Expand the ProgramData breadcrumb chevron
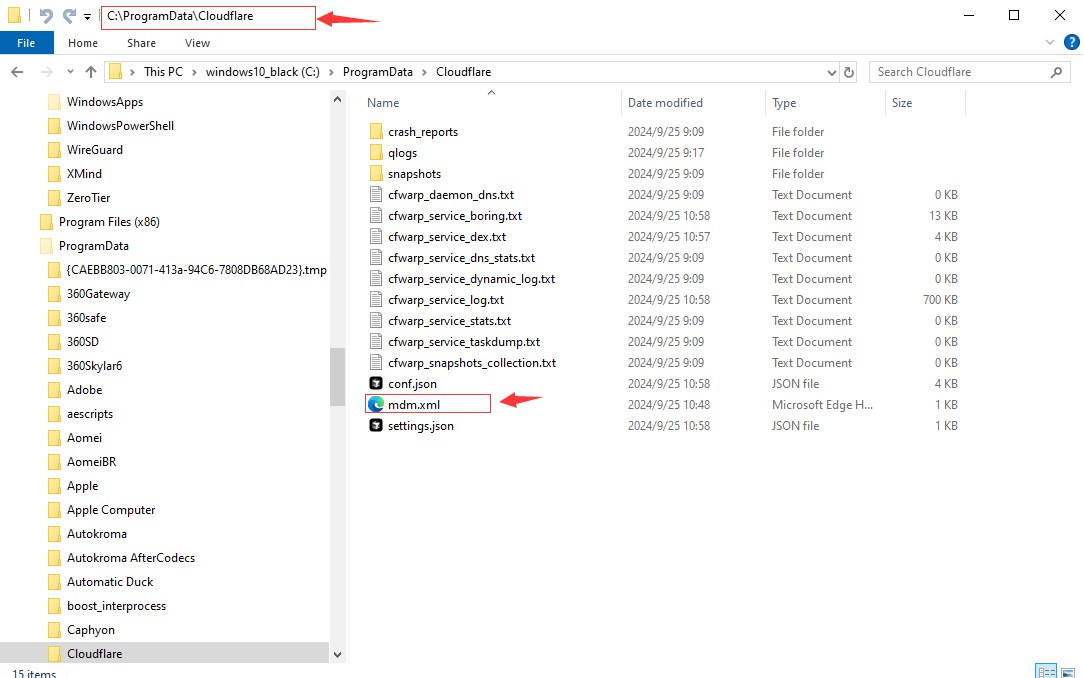The width and height of the screenshot is (1084, 678). 428,72
